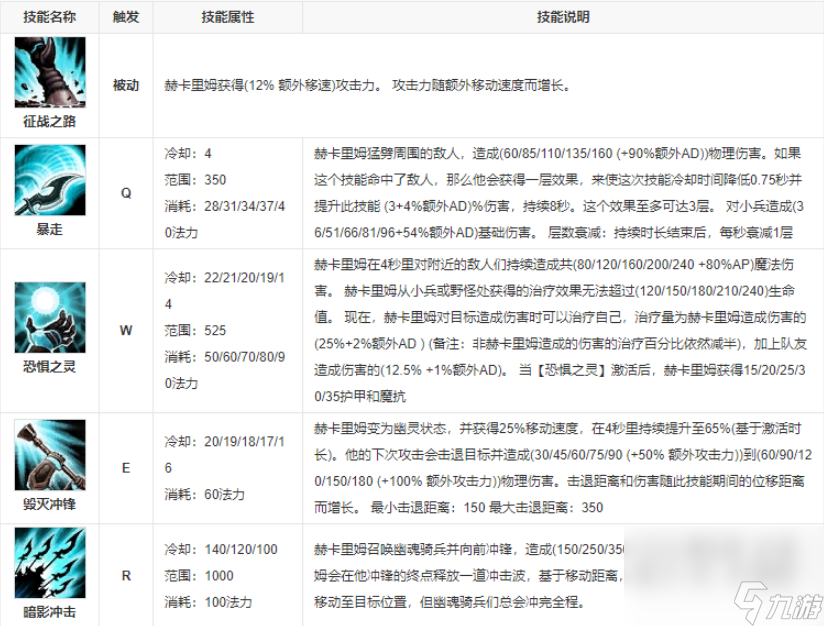Click the Q trigger key cell
The width and height of the screenshot is (824, 626).
click(x=126, y=193)
